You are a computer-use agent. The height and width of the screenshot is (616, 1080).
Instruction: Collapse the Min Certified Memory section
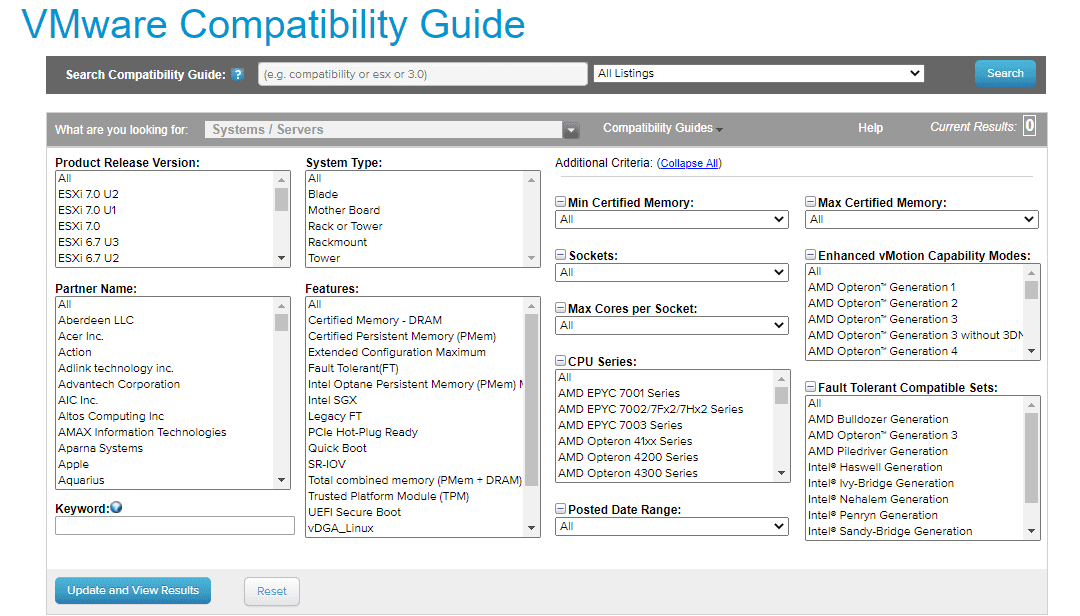561,202
